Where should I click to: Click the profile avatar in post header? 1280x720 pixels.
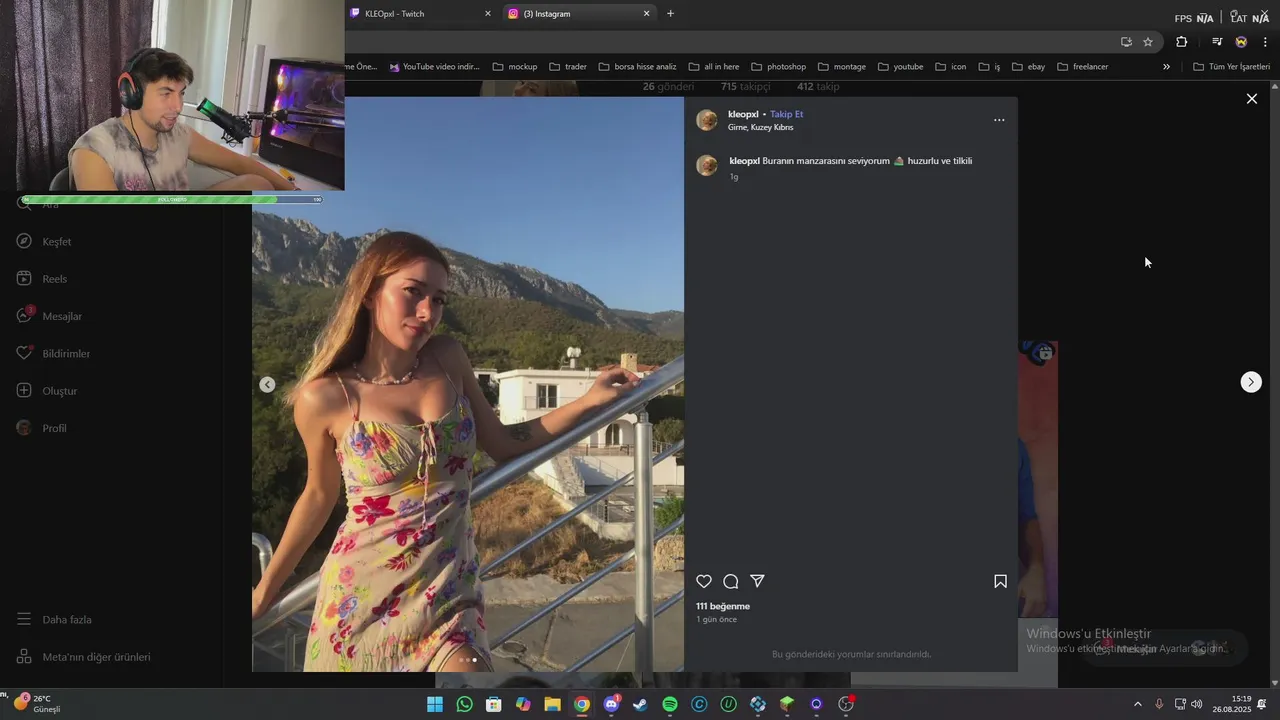pos(707,121)
